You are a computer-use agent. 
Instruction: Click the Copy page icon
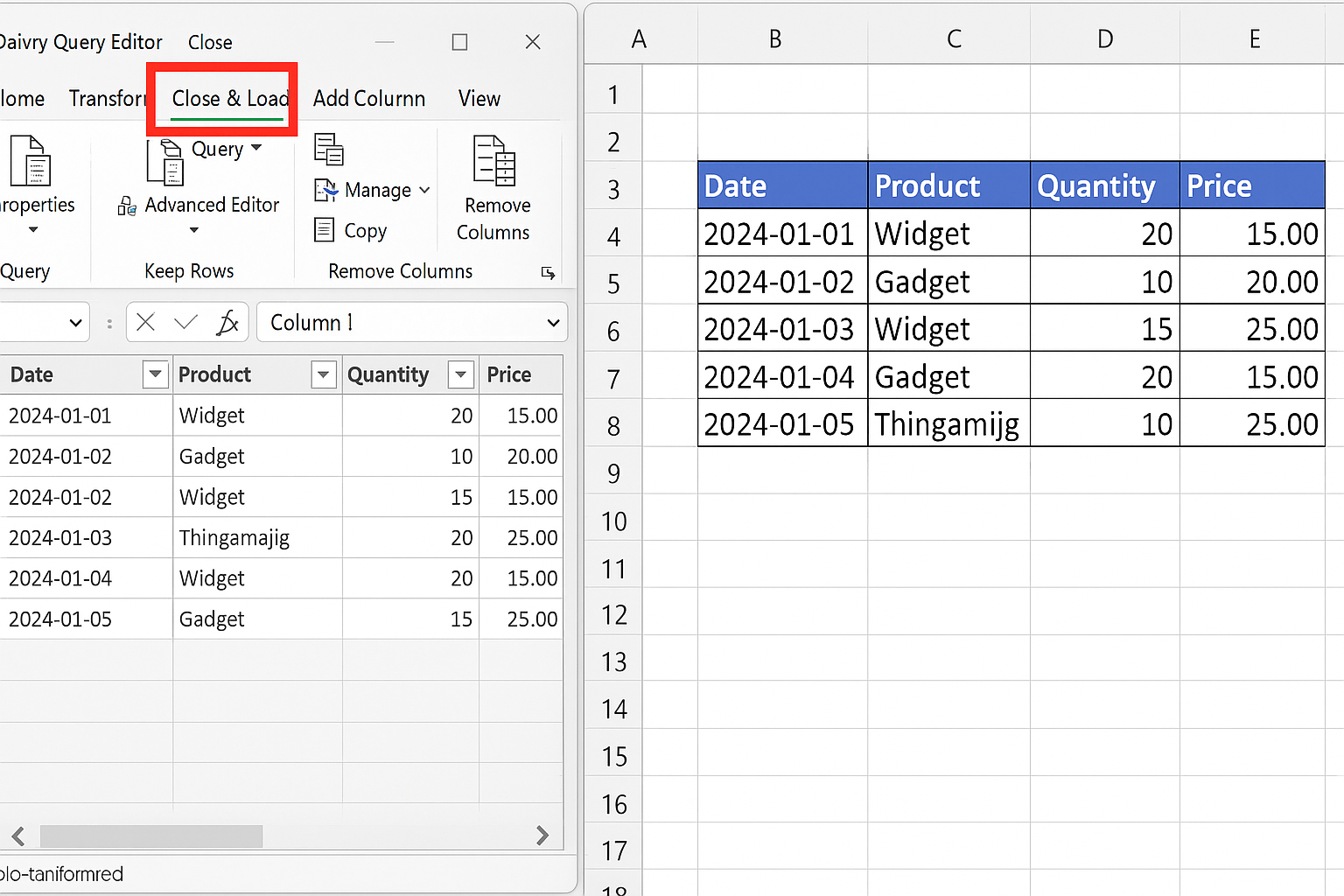click(325, 230)
